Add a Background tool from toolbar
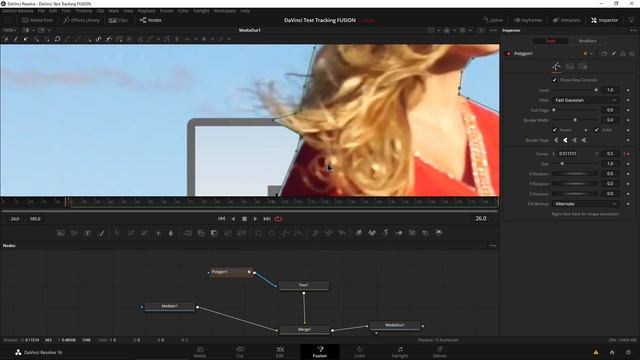Screen dimensions: 640x360 click(61, 233)
